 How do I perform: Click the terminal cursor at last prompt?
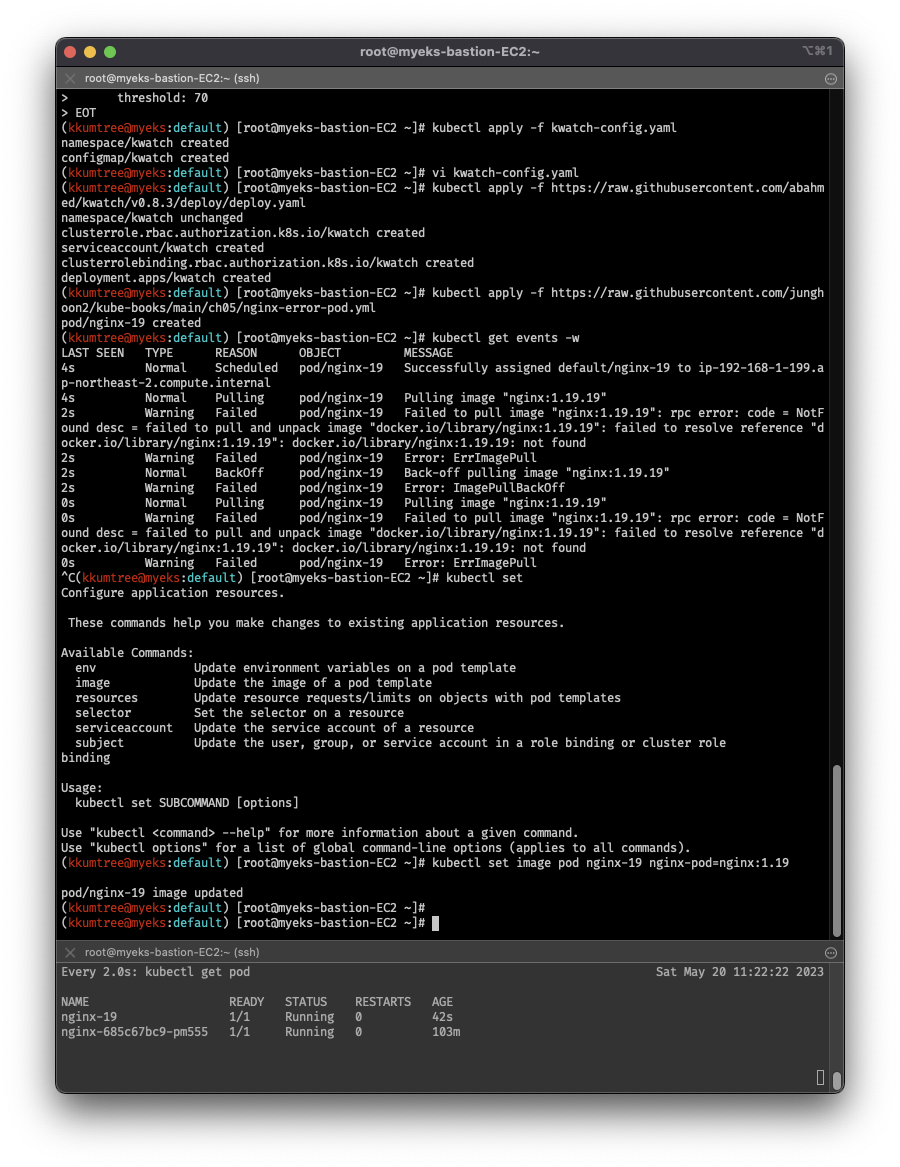[x=435, y=923]
